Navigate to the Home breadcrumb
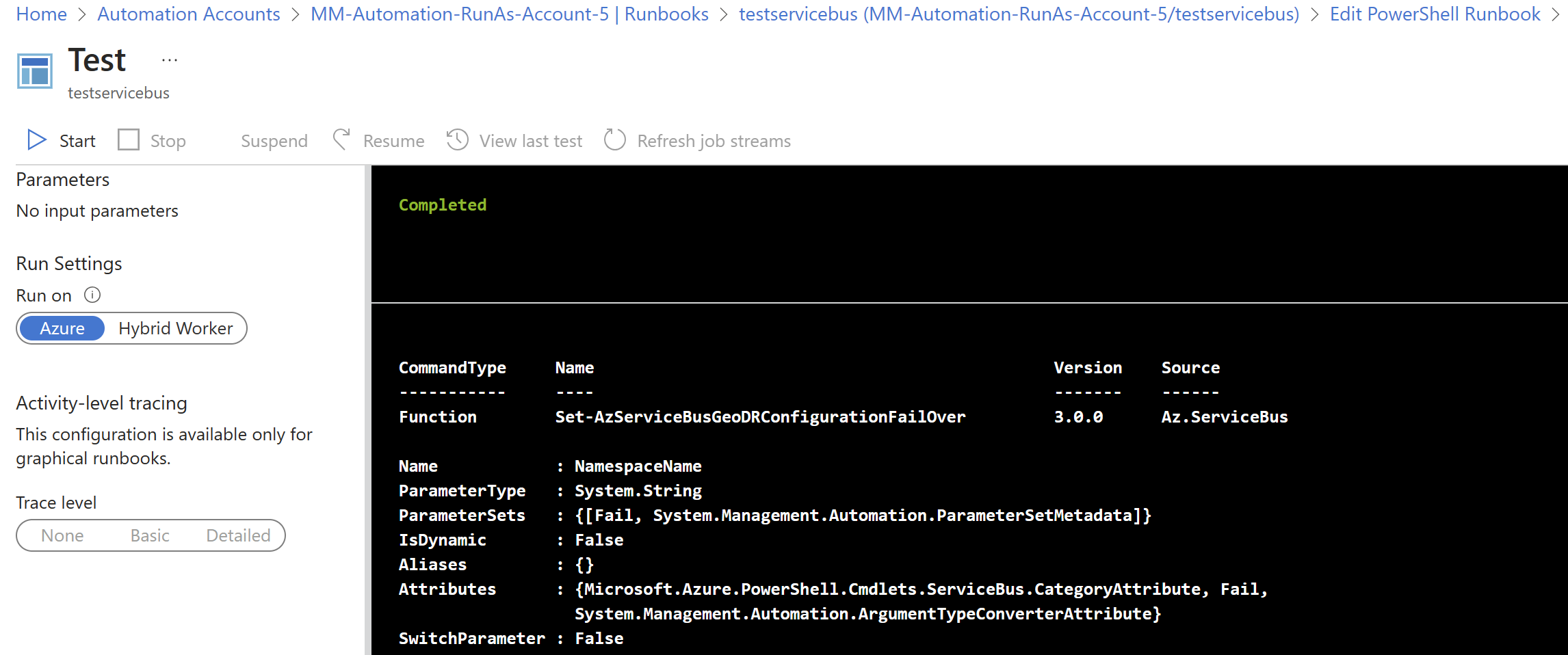 click(41, 14)
